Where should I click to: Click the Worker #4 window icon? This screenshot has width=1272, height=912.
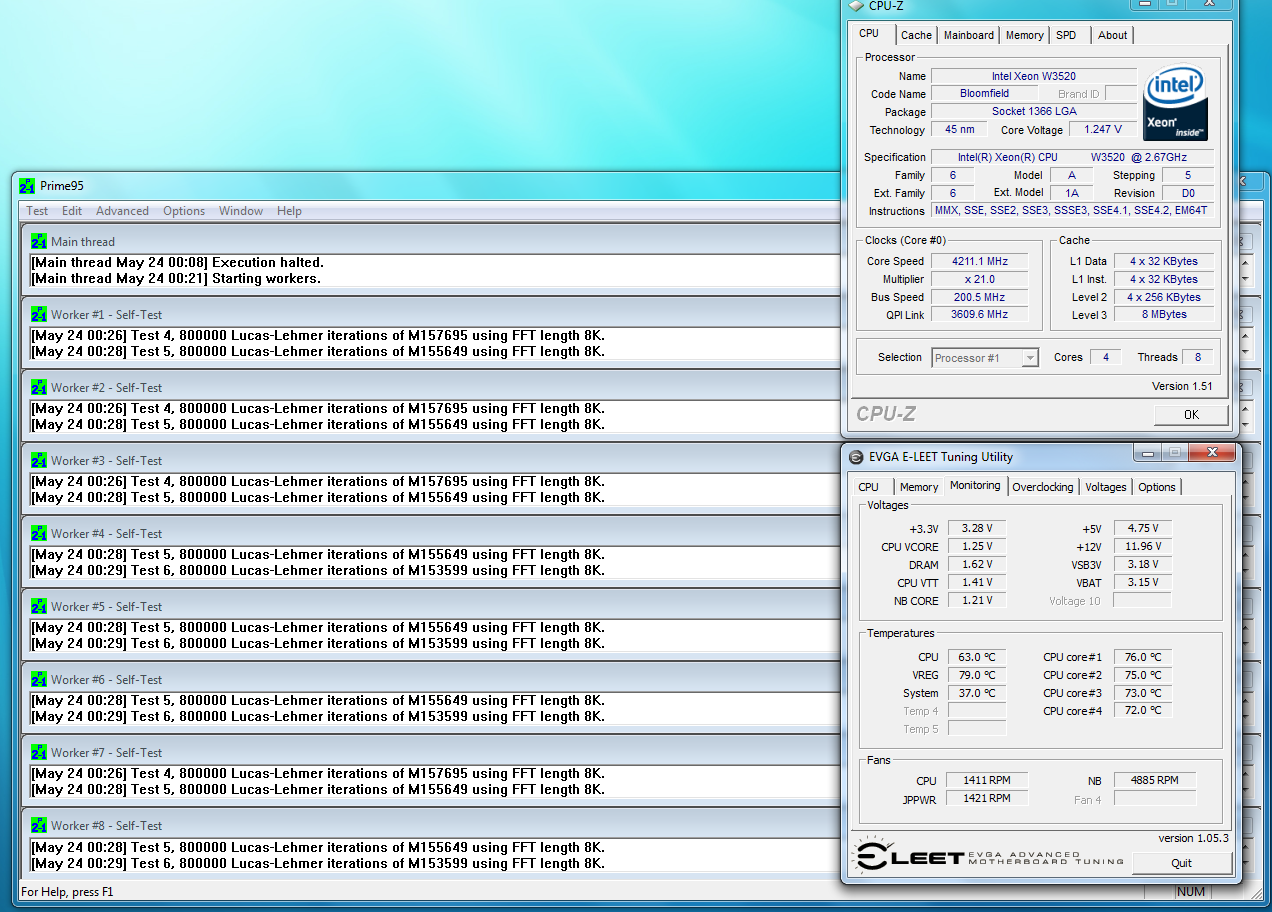(39, 533)
